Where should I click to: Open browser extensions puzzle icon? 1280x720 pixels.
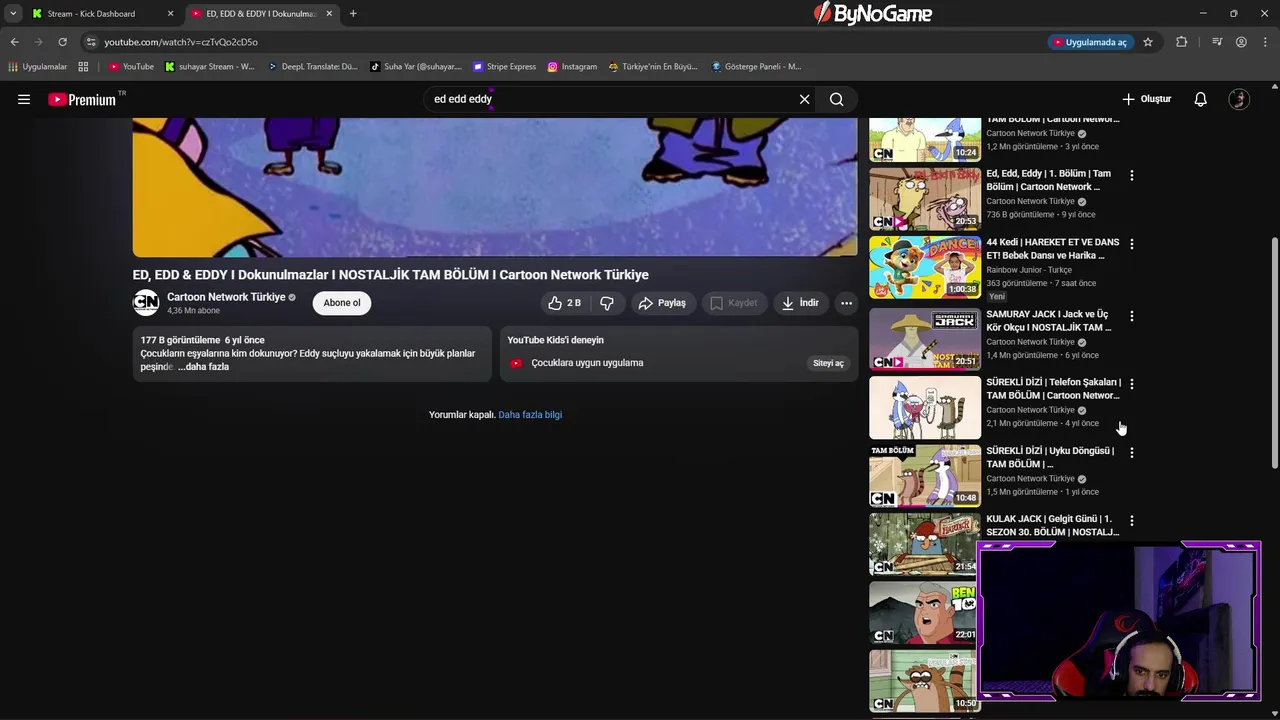1182,42
